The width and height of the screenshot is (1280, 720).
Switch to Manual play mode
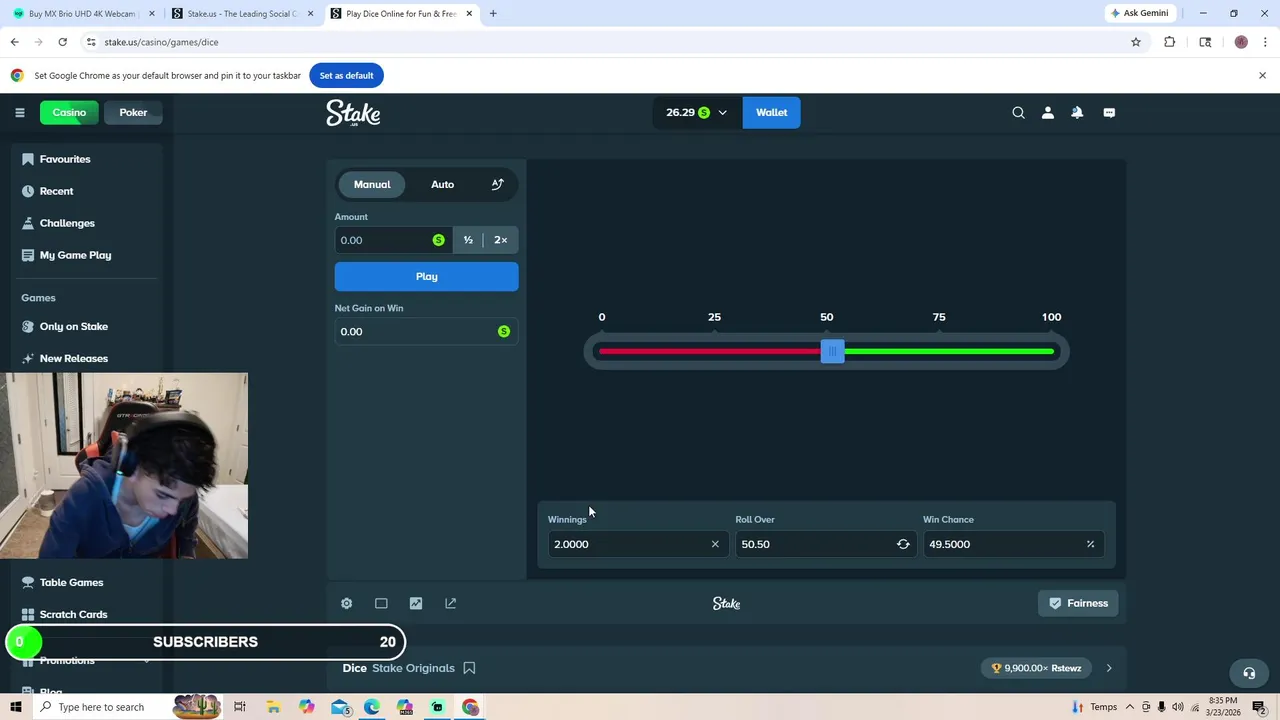[372, 184]
